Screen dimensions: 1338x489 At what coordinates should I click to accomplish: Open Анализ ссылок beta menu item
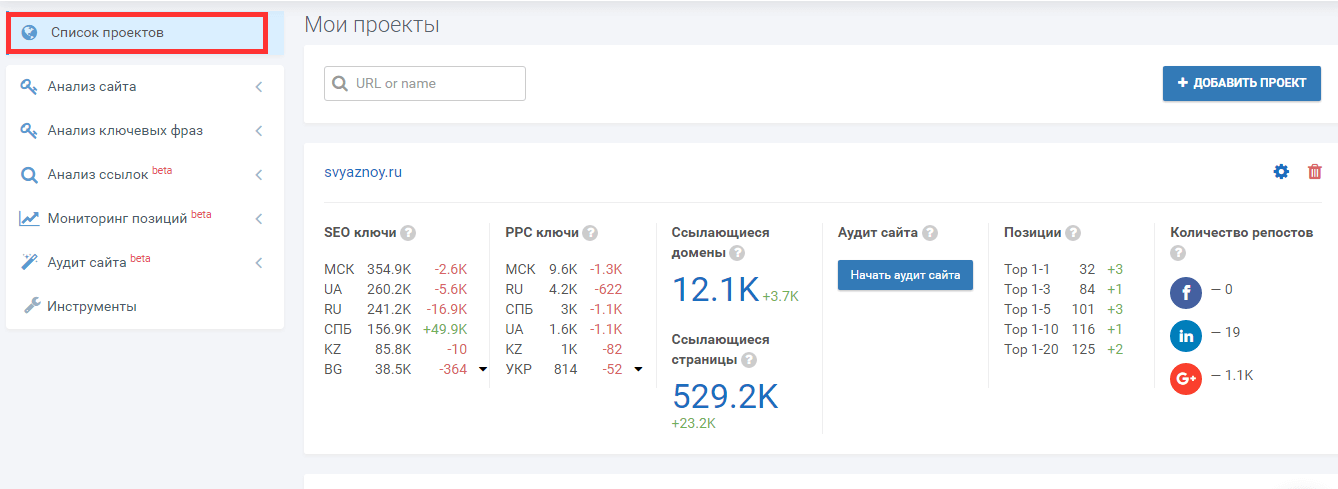pos(145,175)
